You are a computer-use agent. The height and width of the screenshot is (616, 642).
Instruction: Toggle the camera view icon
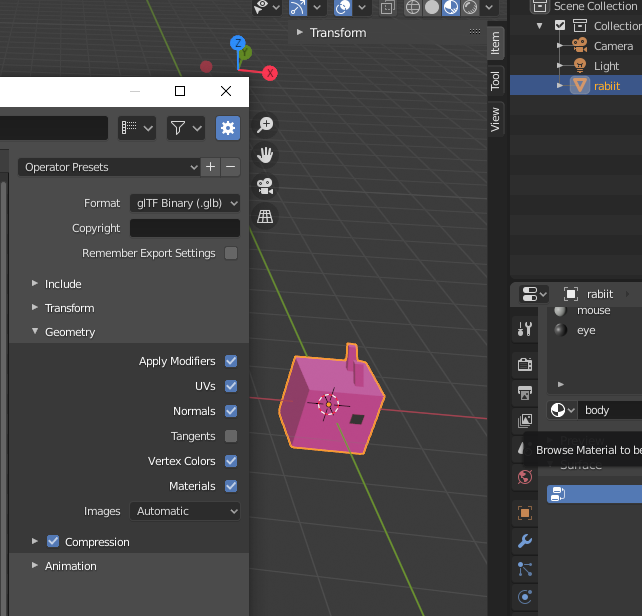265,186
